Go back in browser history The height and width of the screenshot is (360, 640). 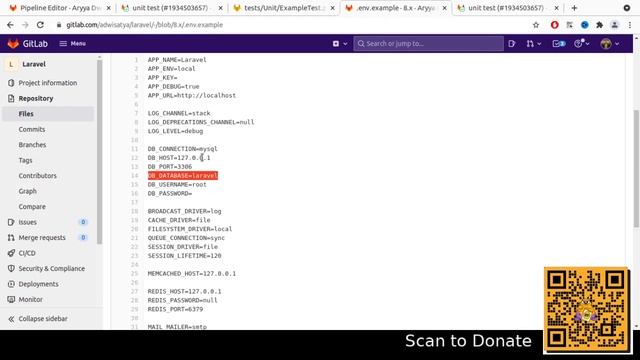[x=10, y=25]
